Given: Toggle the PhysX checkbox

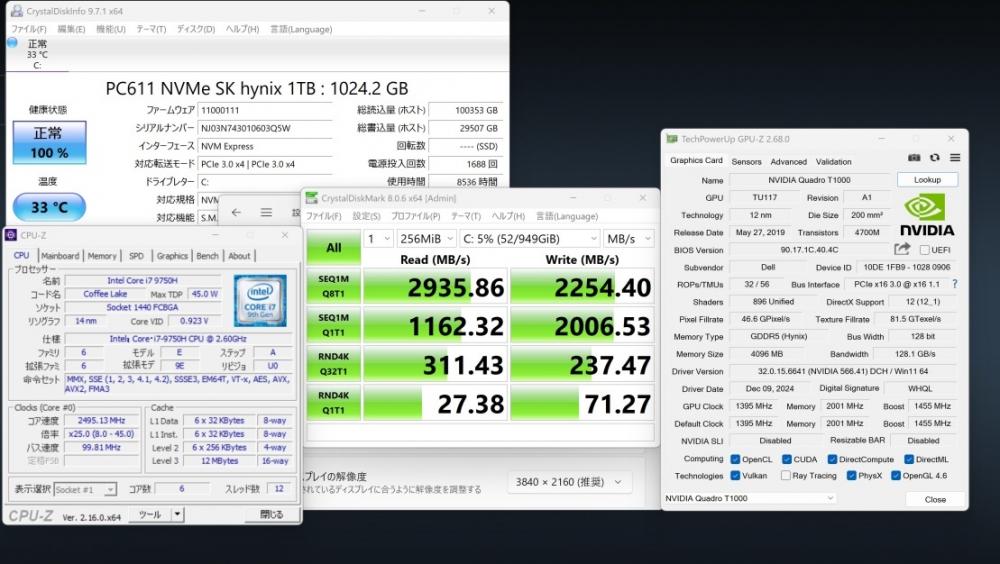Looking at the screenshot, I should coord(851,475).
